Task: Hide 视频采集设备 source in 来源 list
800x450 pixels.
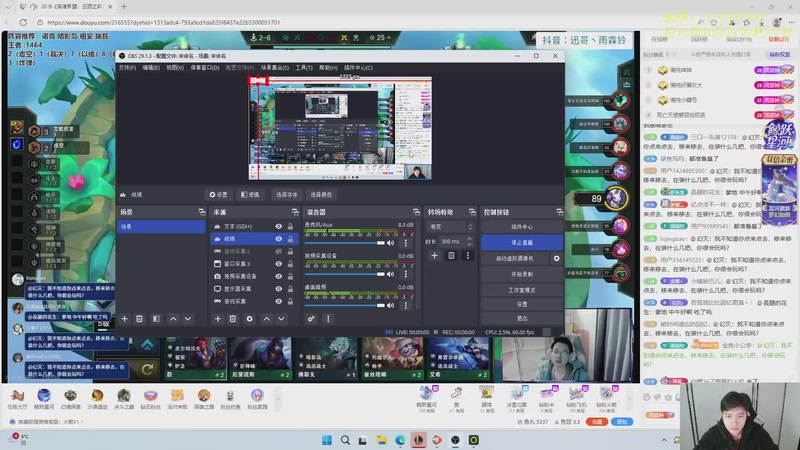Action: tap(279, 276)
